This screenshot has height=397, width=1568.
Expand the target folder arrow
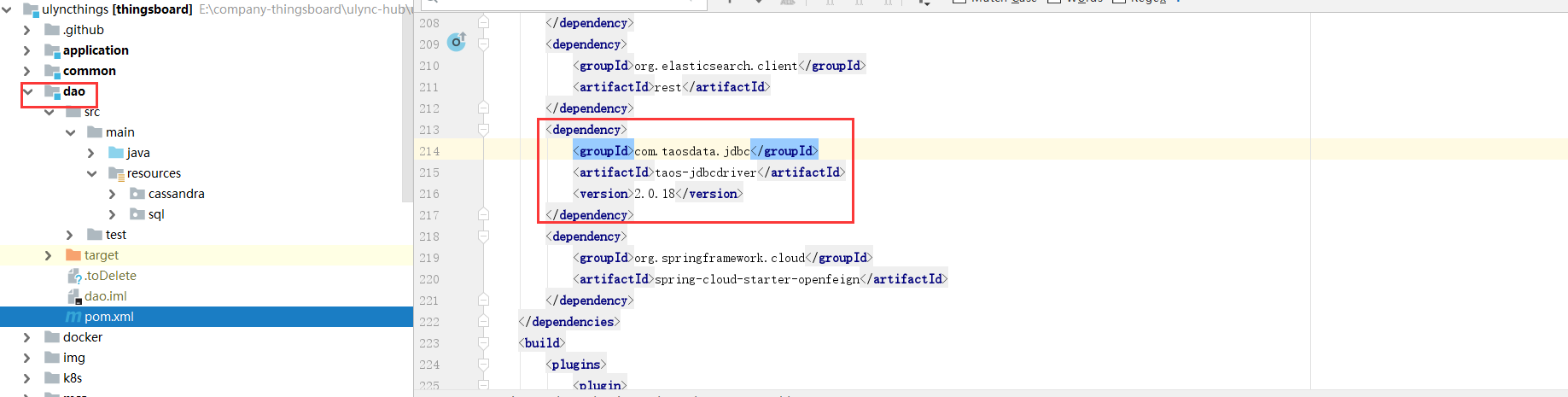click(x=49, y=255)
